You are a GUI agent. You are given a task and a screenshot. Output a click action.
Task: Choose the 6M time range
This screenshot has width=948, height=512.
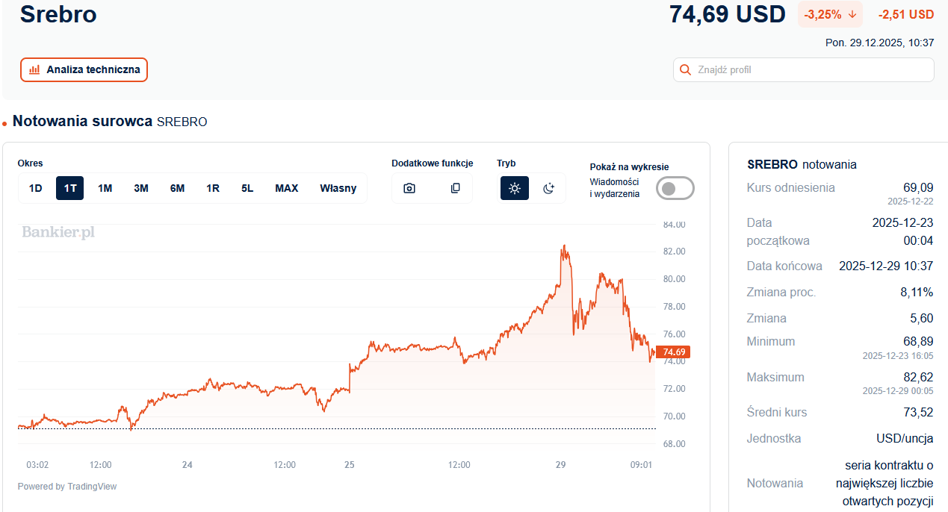pos(177,188)
